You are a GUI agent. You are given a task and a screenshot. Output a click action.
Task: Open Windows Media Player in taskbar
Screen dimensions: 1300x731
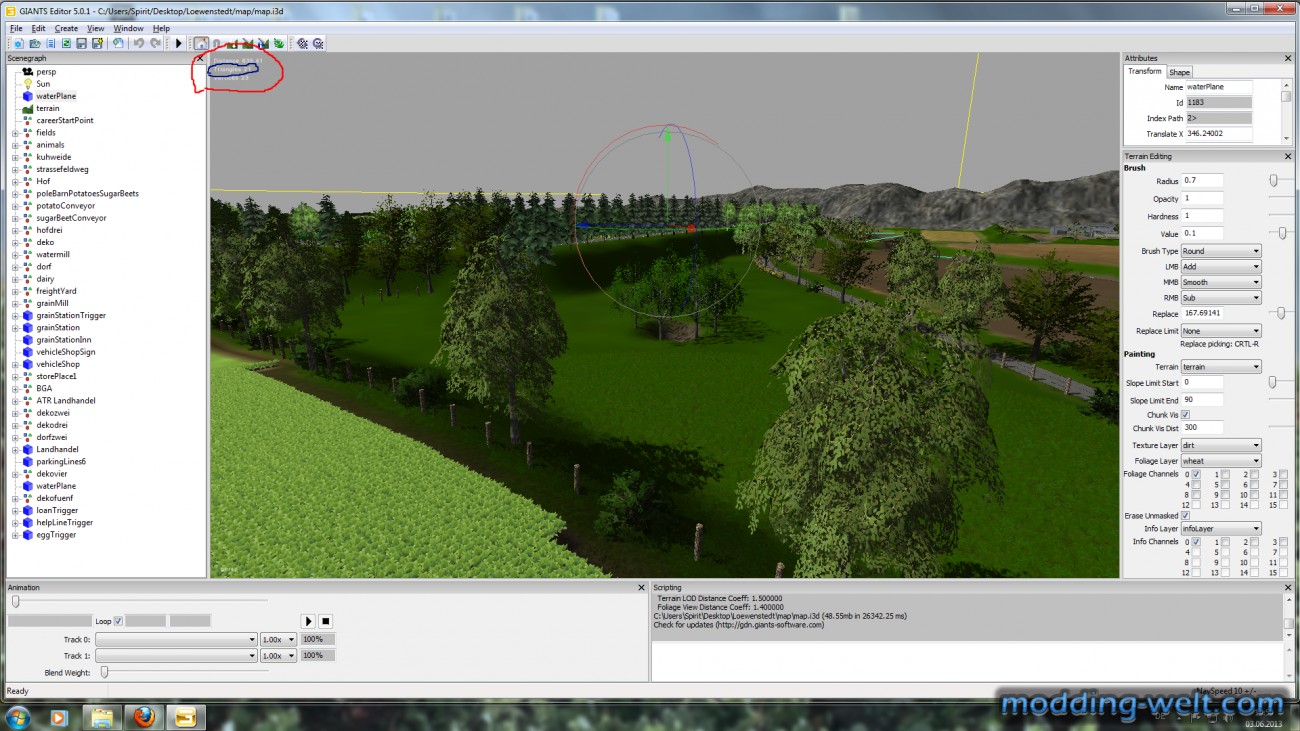coord(58,717)
